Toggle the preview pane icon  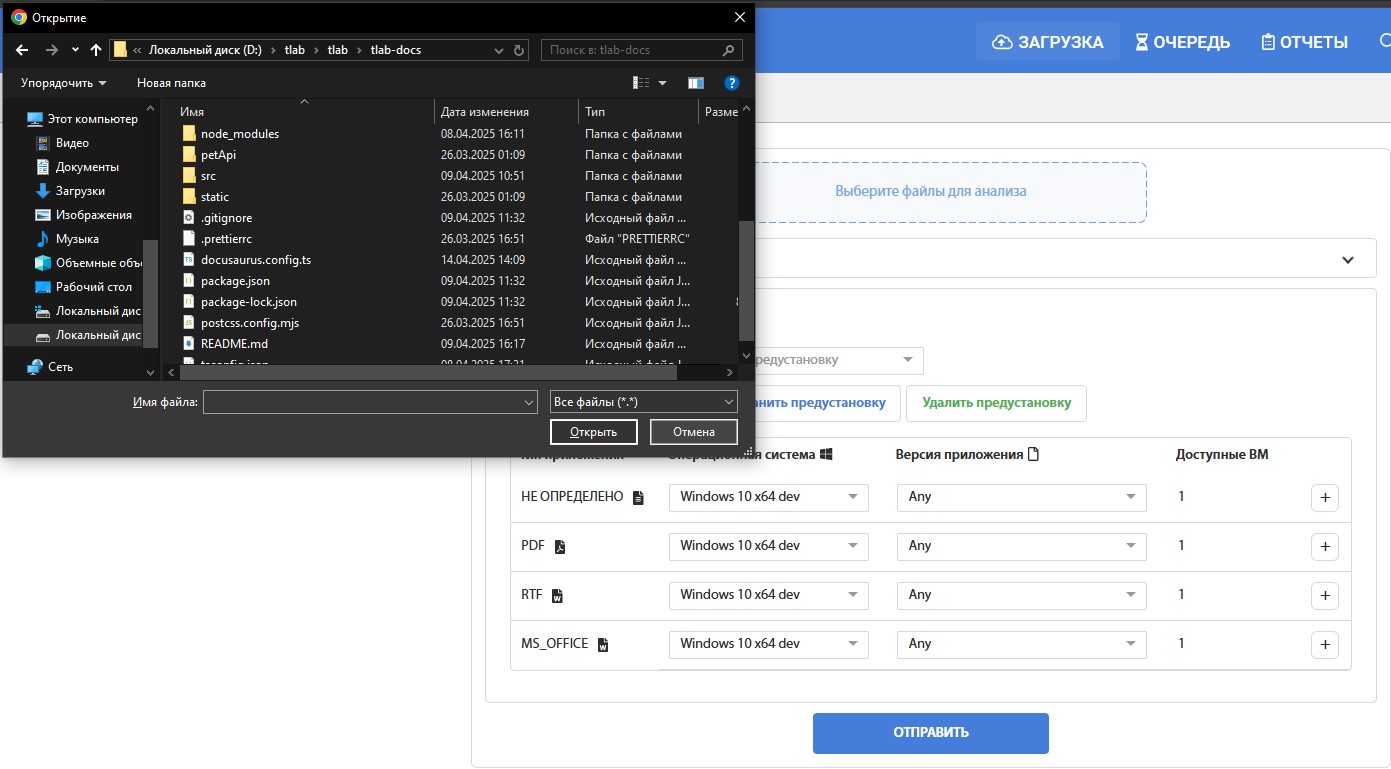pos(696,83)
